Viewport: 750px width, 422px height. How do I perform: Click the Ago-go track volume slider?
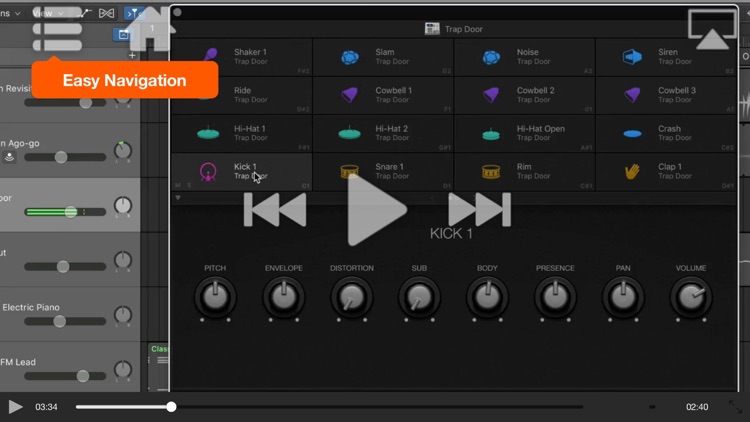coord(65,157)
